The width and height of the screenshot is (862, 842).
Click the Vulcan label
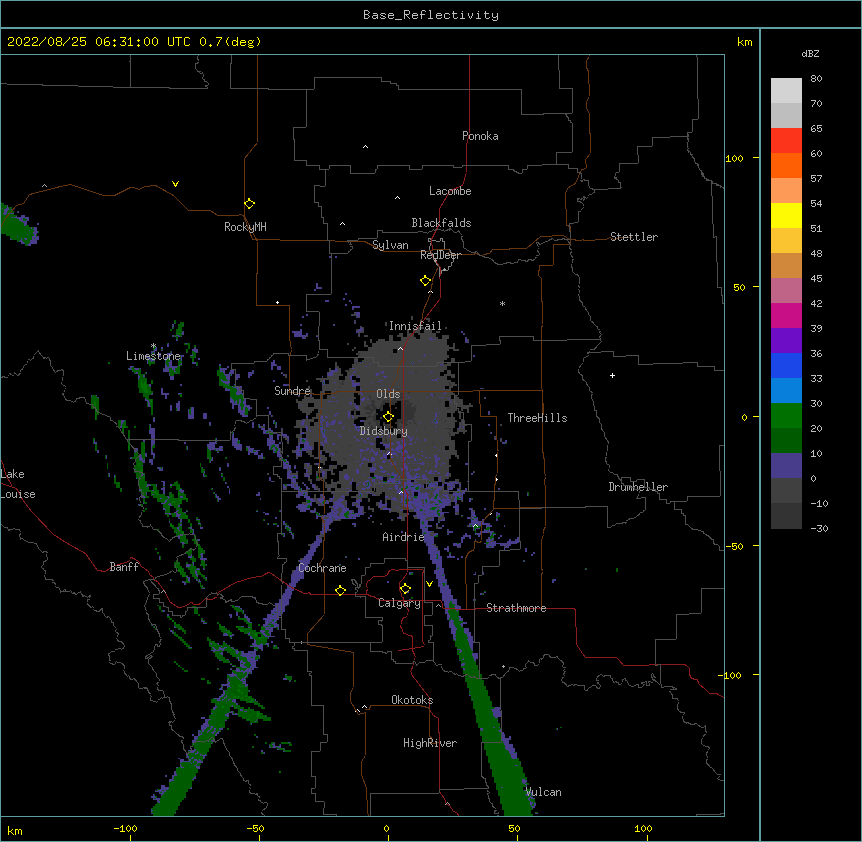[543, 792]
